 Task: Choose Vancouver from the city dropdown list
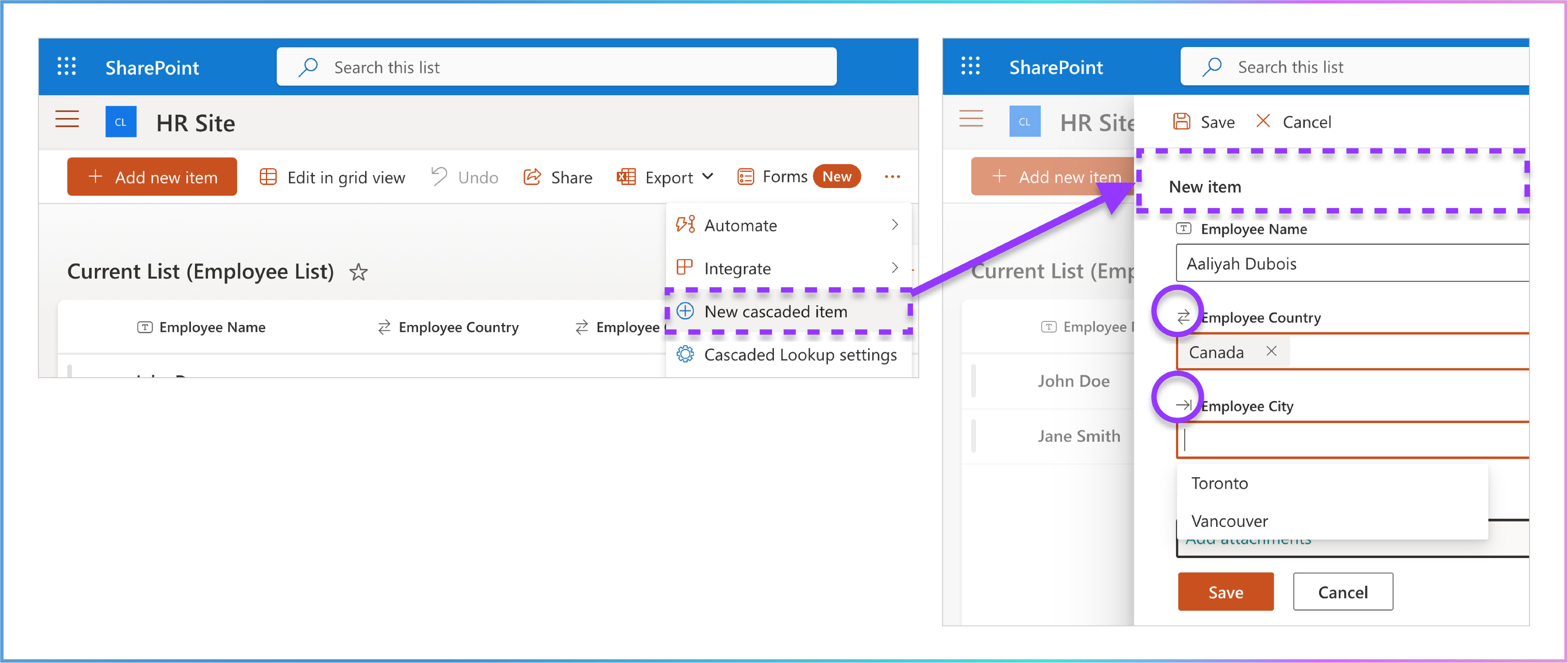tap(1229, 521)
